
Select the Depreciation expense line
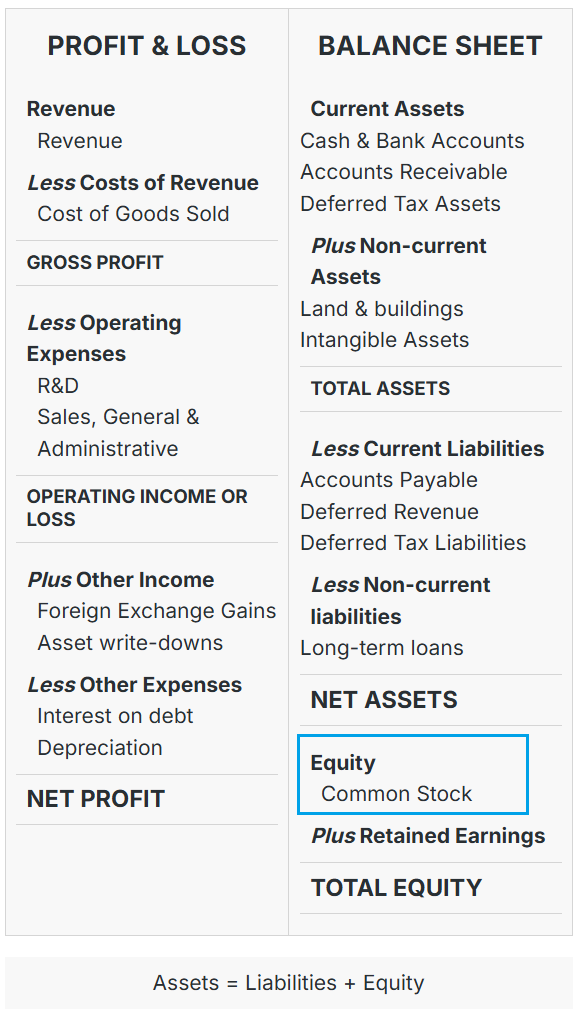click(100, 748)
